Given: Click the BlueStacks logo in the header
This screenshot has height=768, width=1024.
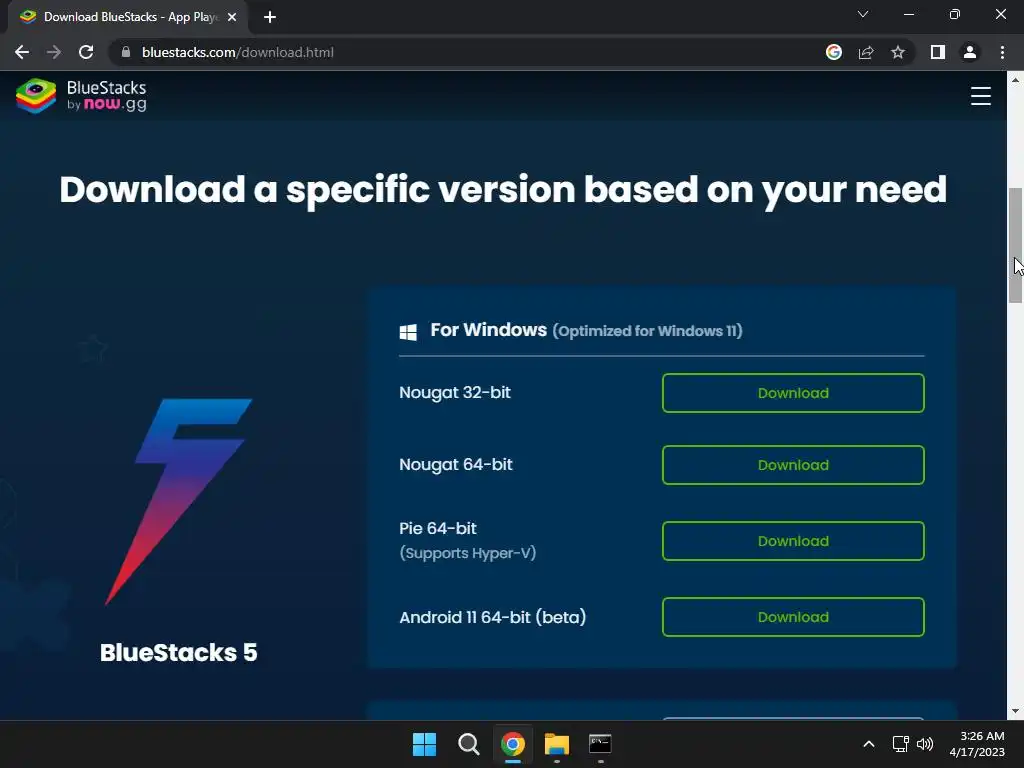Looking at the screenshot, I should tap(81, 96).
